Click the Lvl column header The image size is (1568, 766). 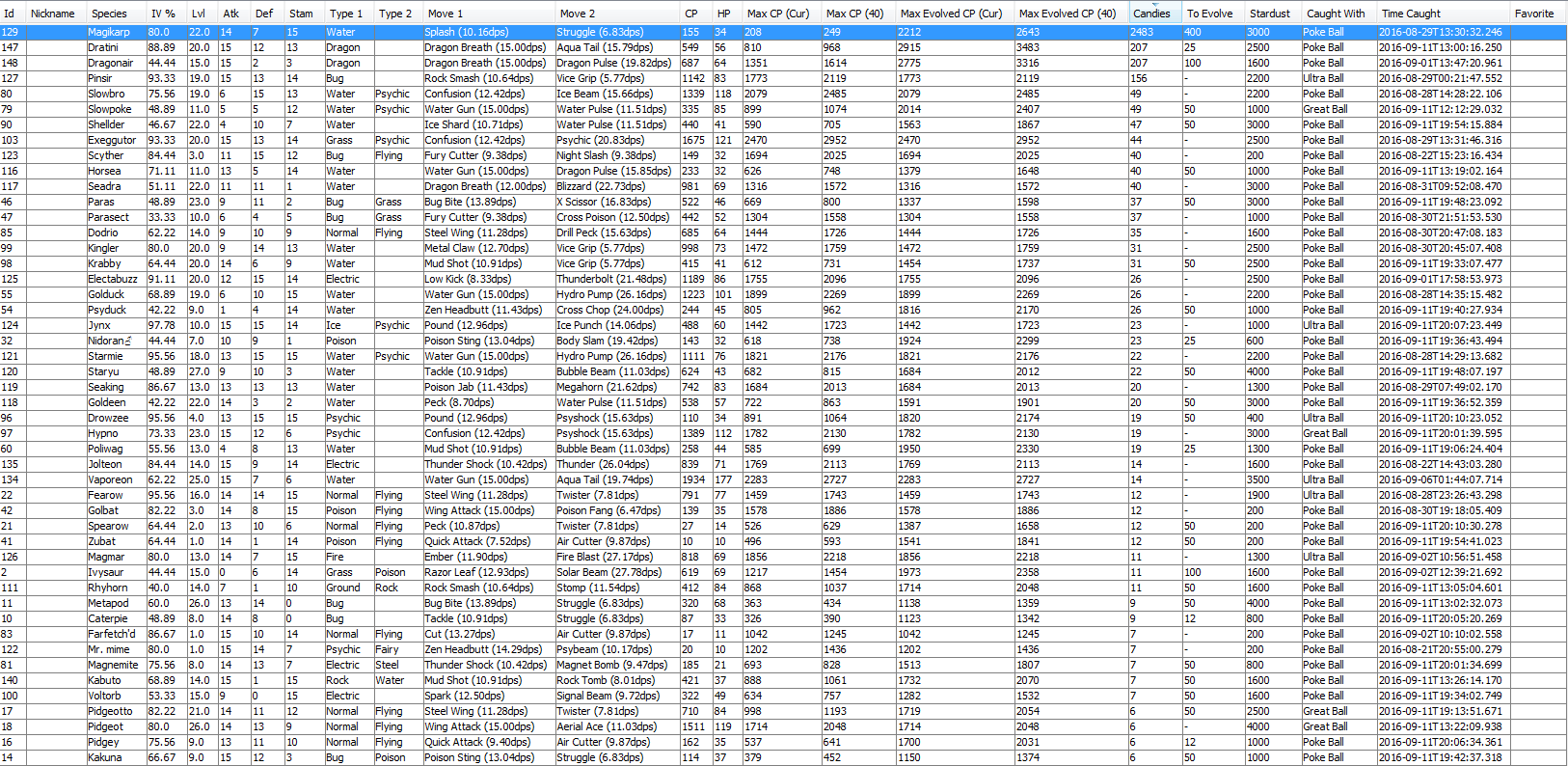pos(202,14)
